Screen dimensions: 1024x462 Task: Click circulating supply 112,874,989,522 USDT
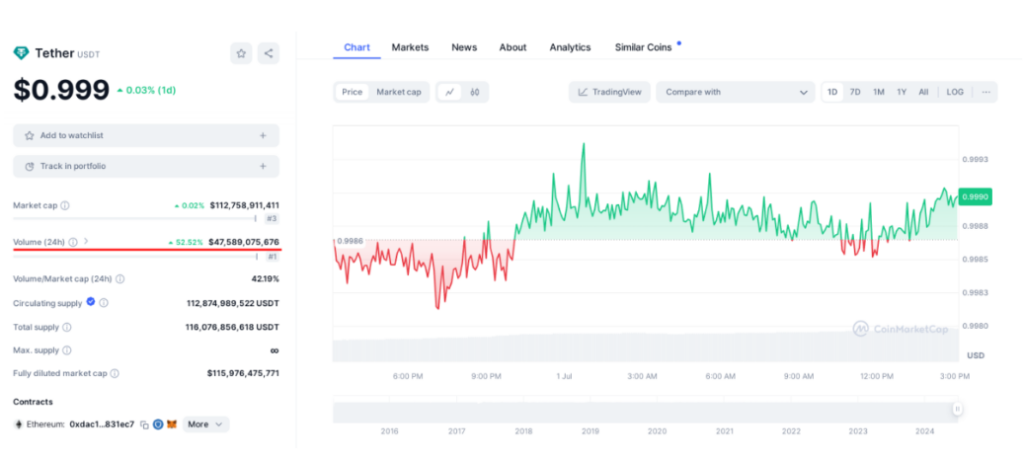233,303
